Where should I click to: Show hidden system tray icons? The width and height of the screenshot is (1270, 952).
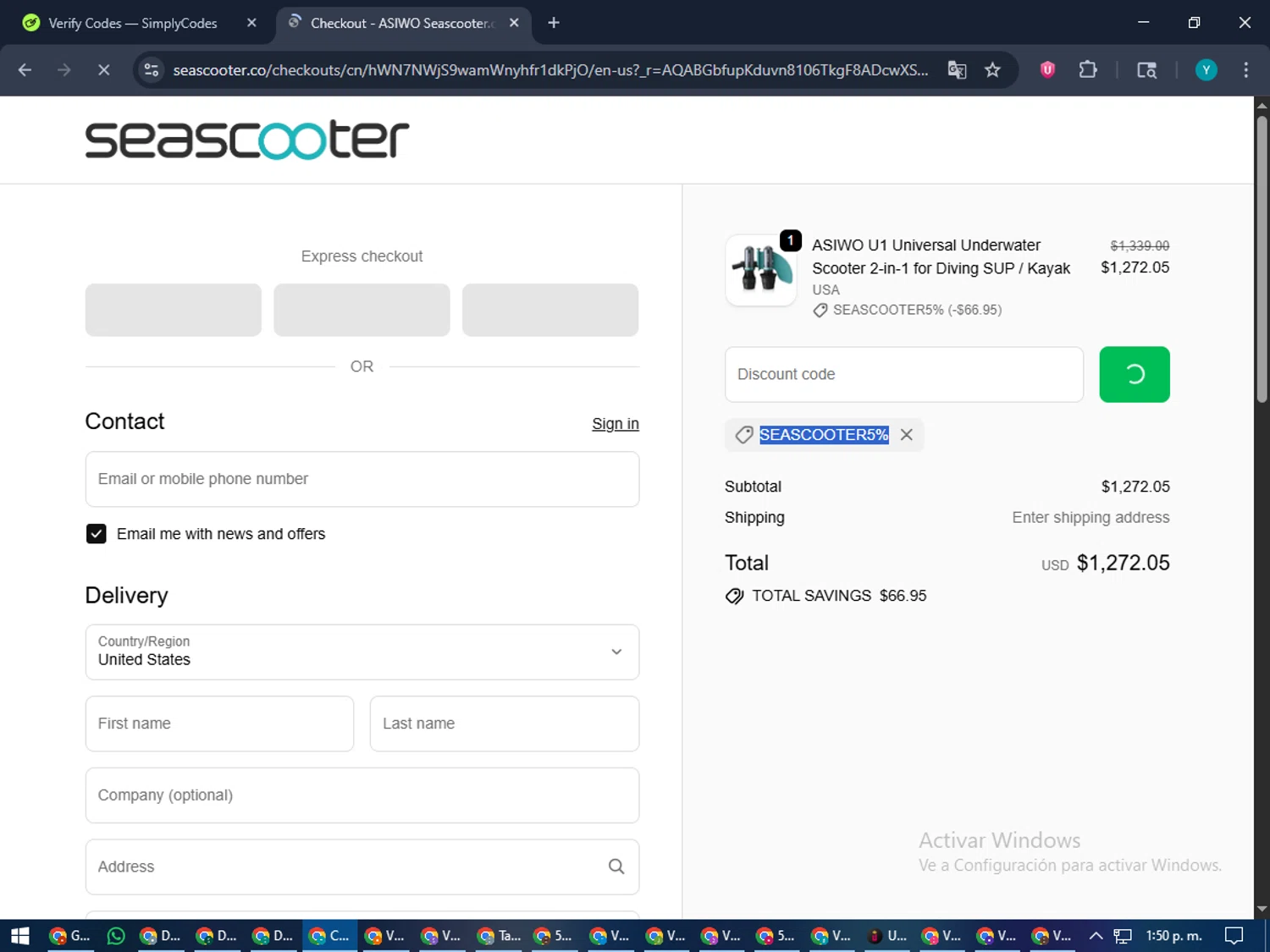tap(1096, 935)
